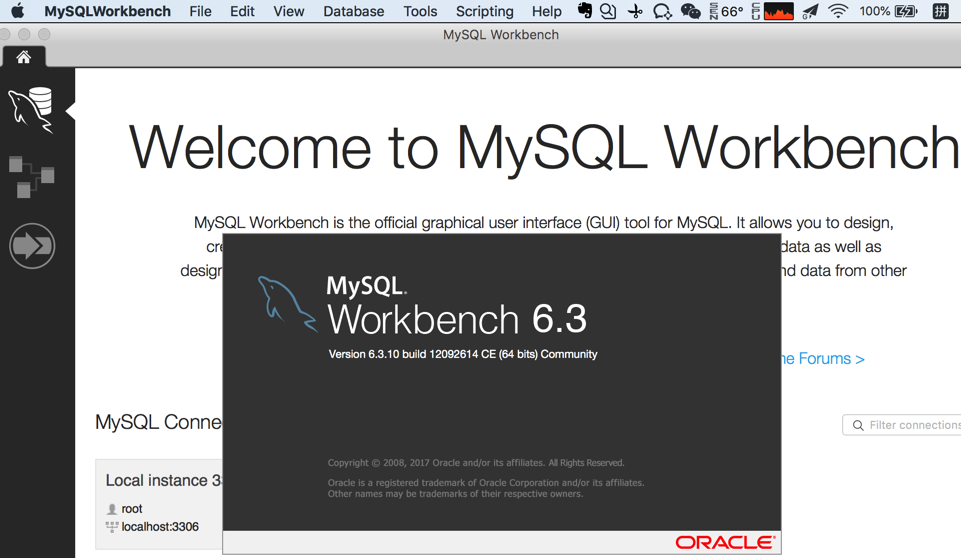The height and width of the screenshot is (558, 961).
Task: Click the network icon beside localhost:3306
Action: click(x=112, y=527)
